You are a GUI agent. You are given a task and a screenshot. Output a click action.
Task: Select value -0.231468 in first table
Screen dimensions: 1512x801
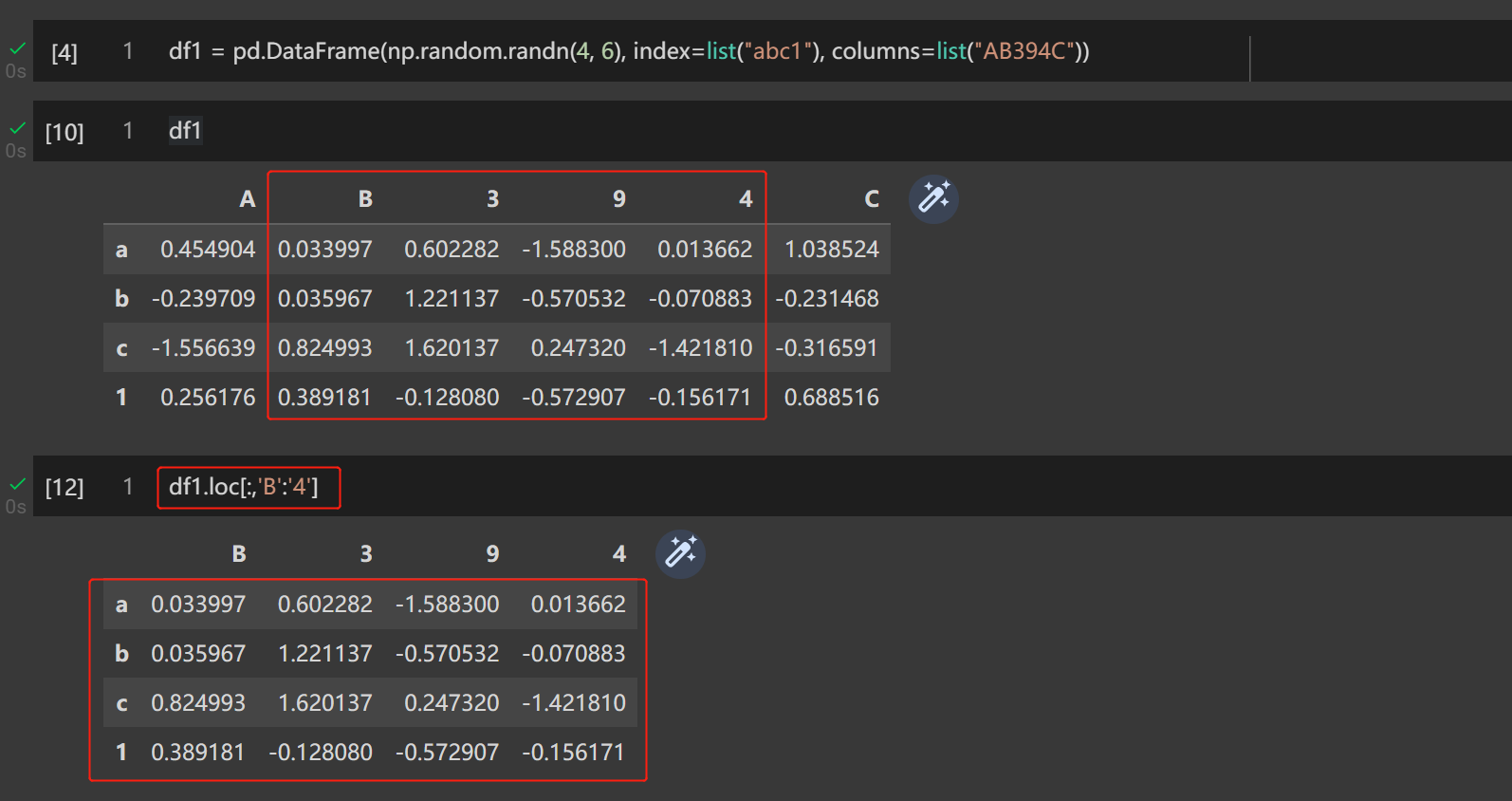click(x=827, y=299)
